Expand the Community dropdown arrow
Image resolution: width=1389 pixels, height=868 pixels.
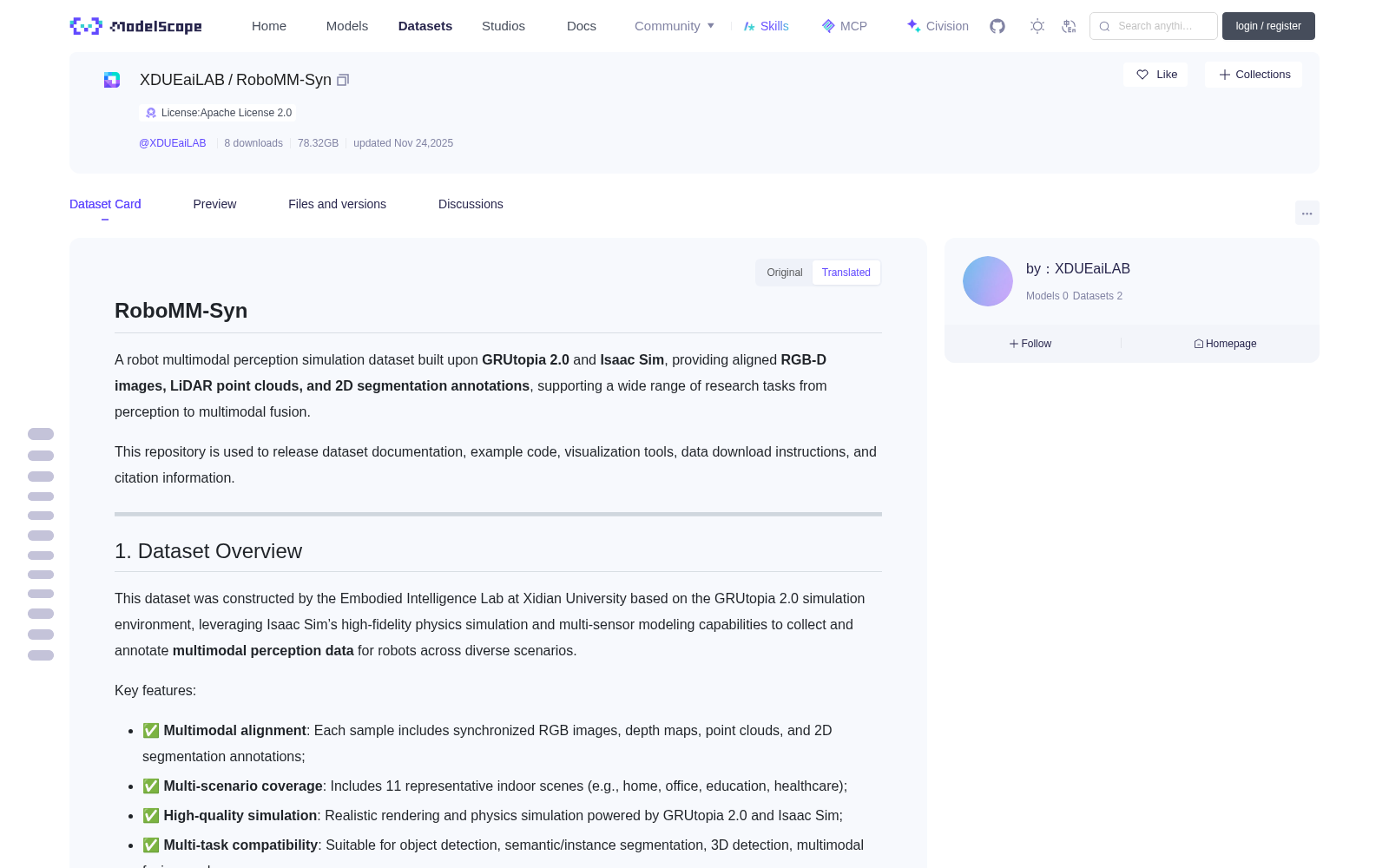(x=711, y=26)
